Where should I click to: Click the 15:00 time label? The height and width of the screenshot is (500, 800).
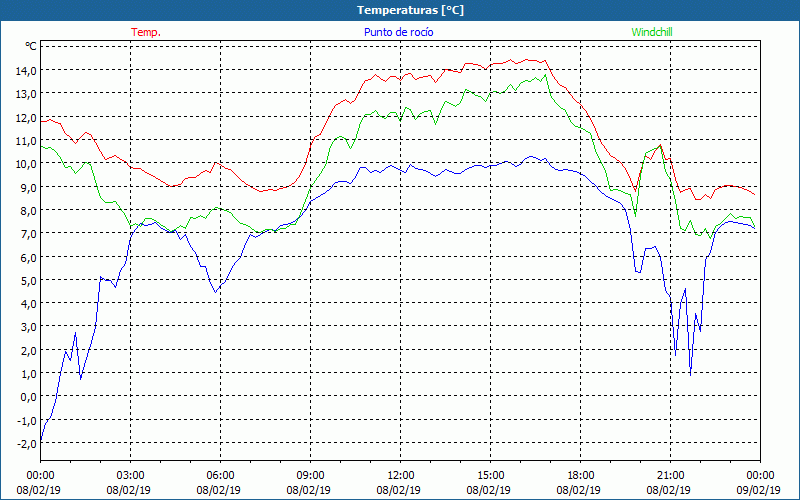point(490,476)
